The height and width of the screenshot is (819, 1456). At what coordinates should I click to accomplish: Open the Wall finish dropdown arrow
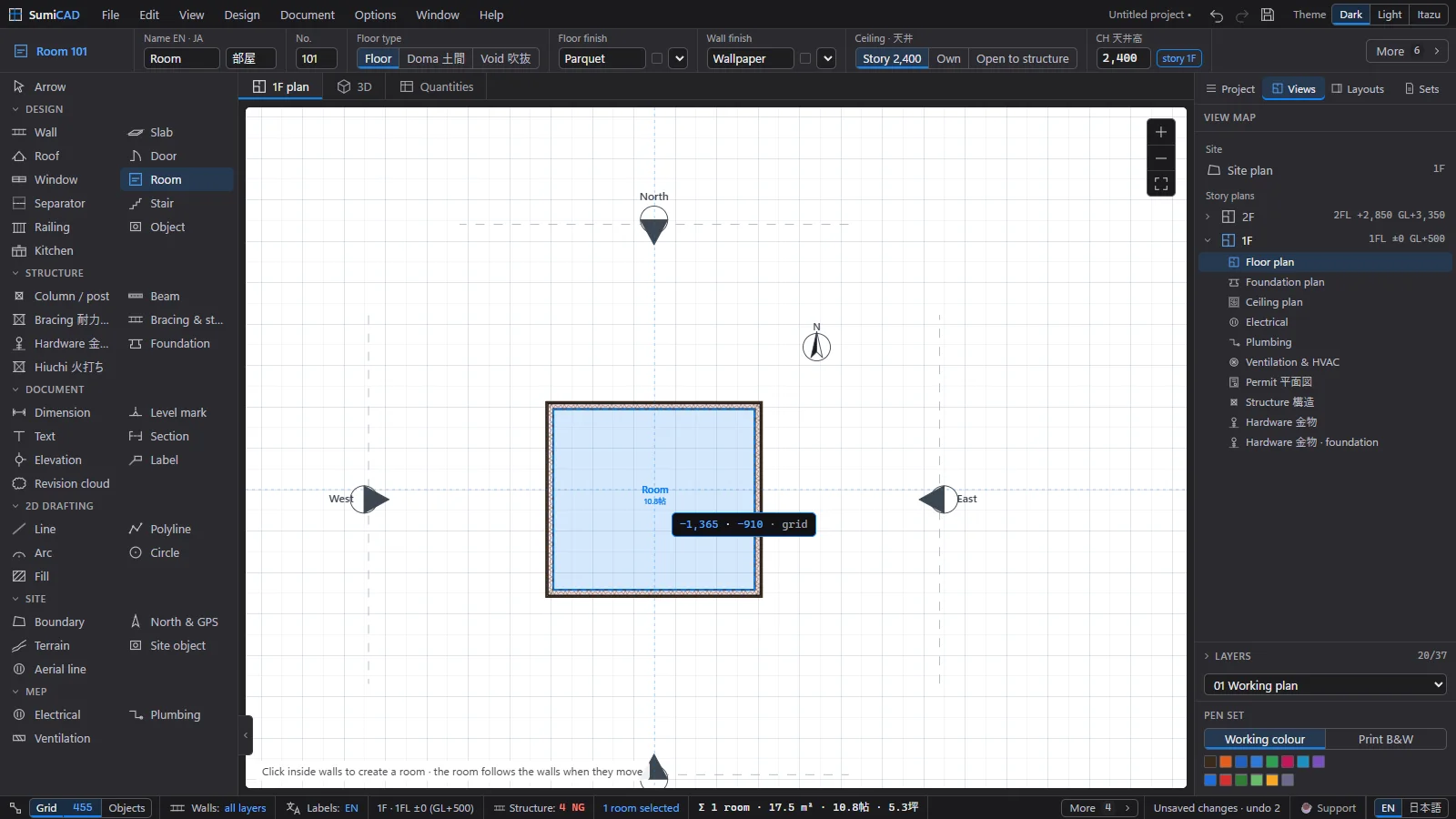[827, 59]
